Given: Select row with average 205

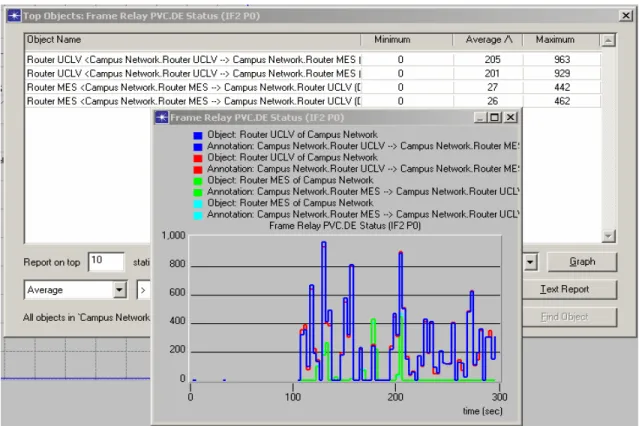Looking at the screenshot, I should [313, 60].
